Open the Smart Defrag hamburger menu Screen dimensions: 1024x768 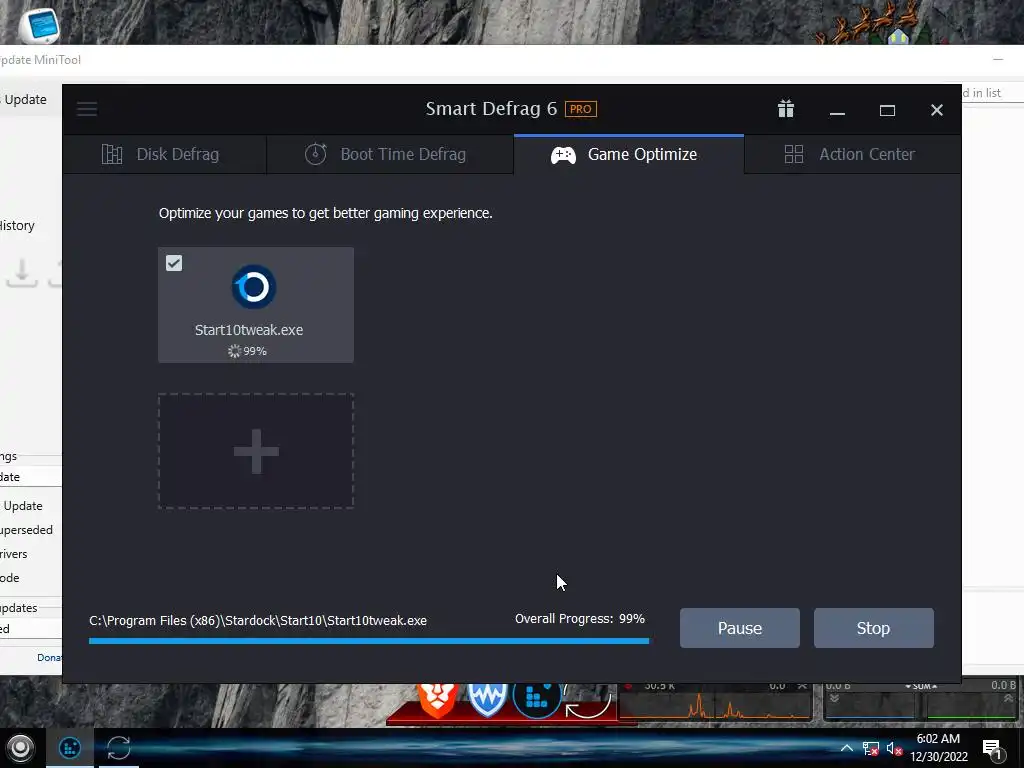coord(87,108)
